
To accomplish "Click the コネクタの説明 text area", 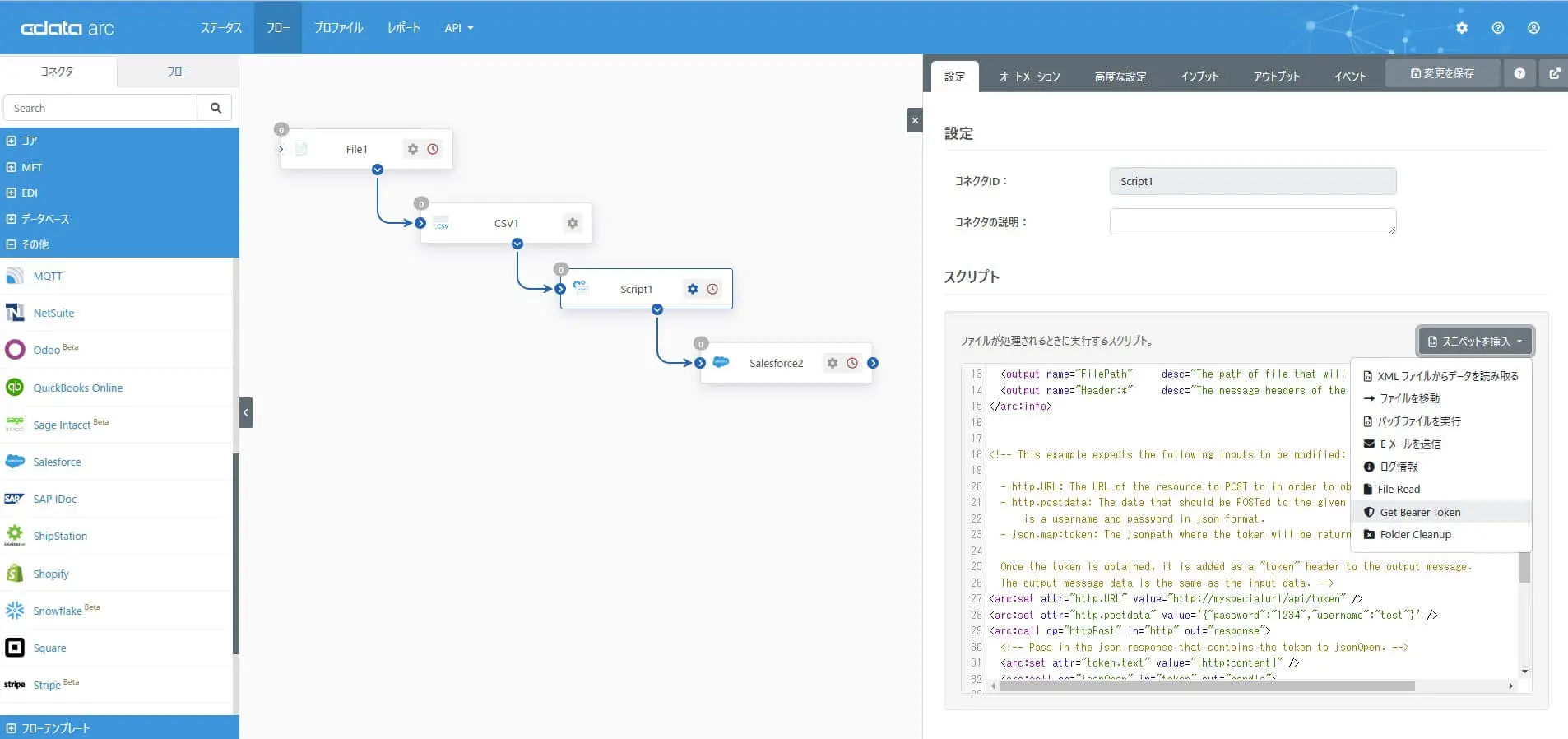I will pyautogui.click(x=1253, y=221).
